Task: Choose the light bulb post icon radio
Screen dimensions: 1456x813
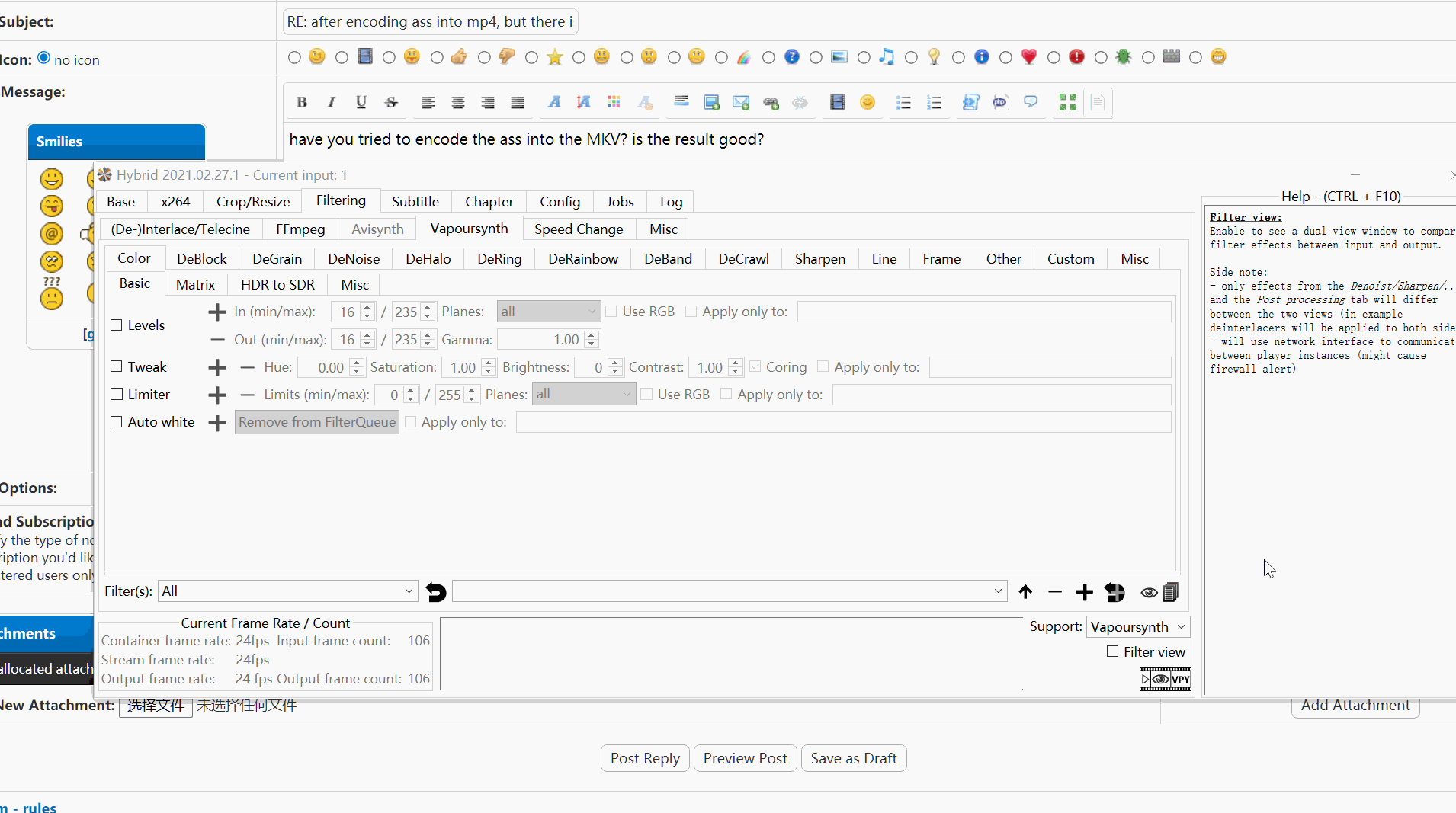Action: pyautogui.click(x=912, y=57)
